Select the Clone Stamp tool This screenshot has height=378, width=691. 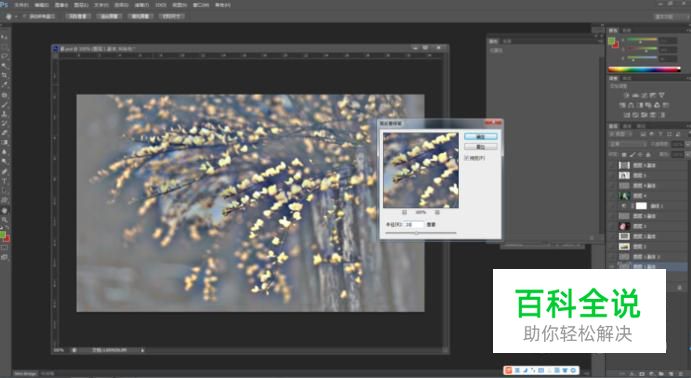[x=4, y=114]
